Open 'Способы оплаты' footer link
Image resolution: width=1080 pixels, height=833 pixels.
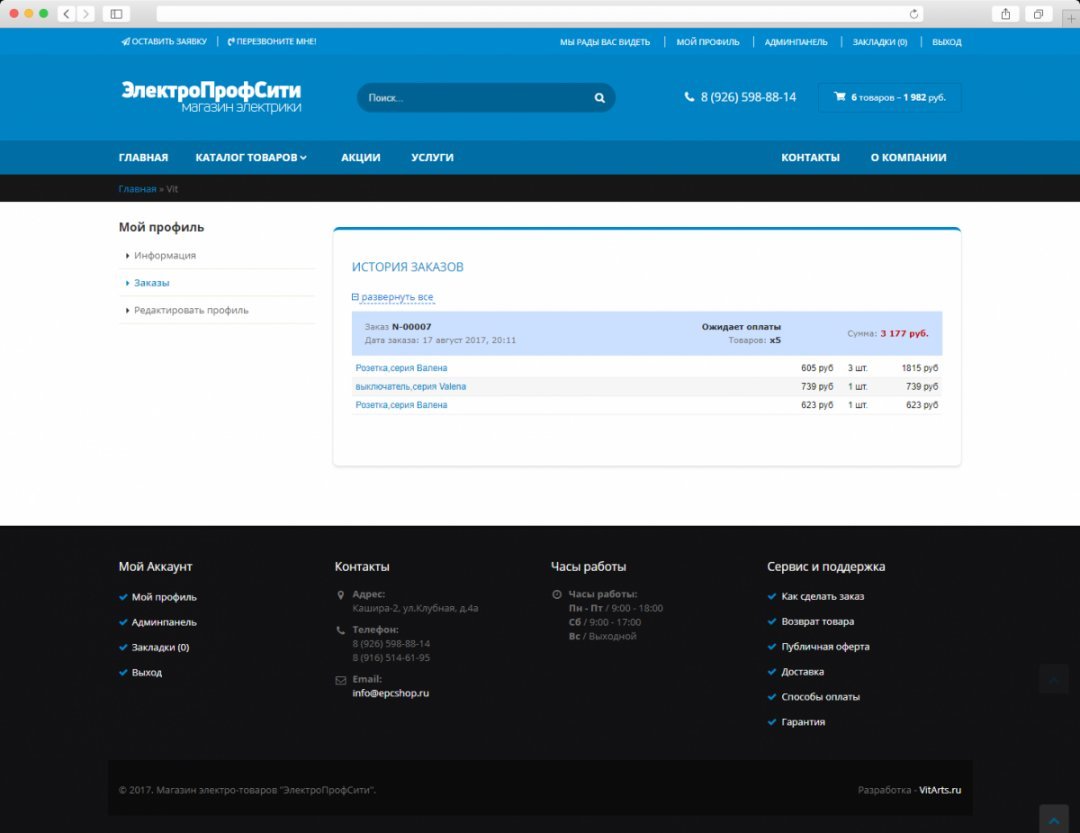(x=820, y=697)
